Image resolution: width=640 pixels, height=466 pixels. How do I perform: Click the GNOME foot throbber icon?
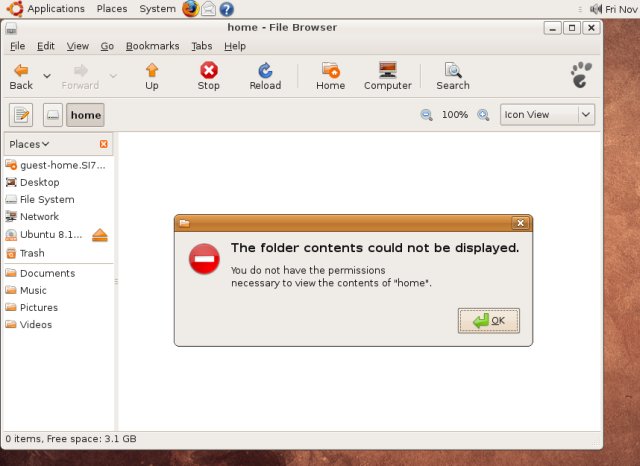pyautogui.click(x=581, y=75)
